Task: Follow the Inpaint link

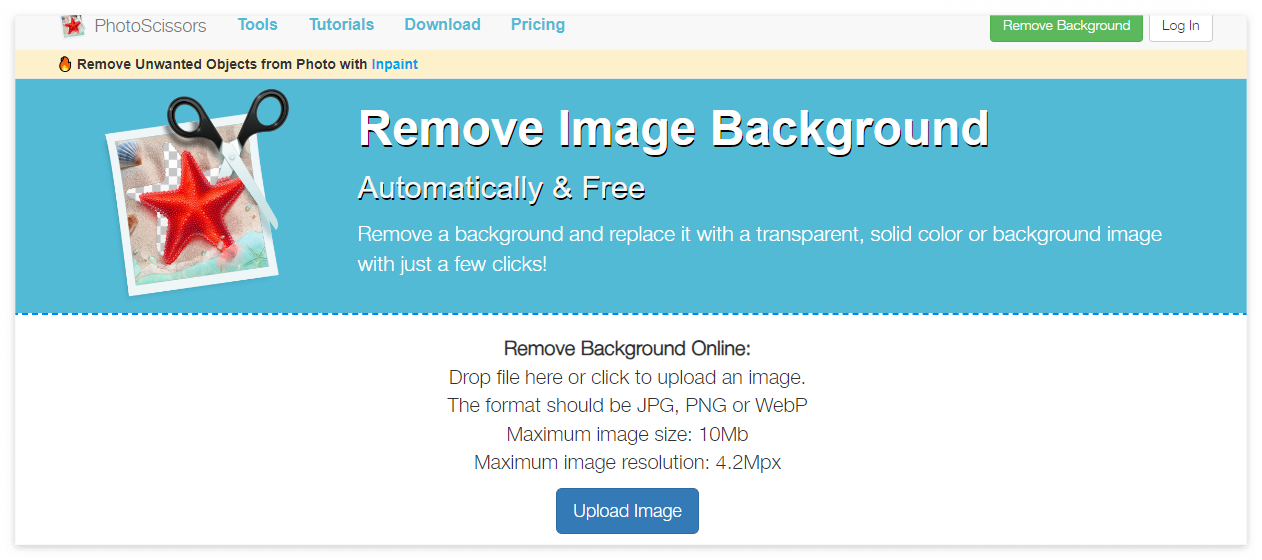Action: 395,64
